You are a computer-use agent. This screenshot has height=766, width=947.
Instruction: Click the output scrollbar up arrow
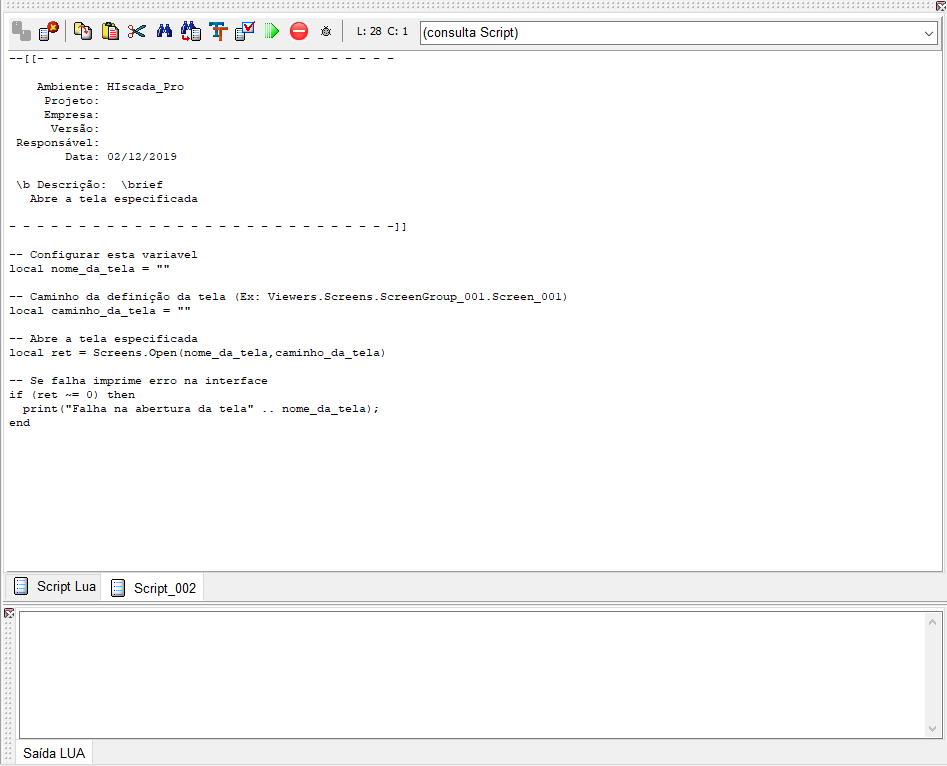click(x=932, y=622)
